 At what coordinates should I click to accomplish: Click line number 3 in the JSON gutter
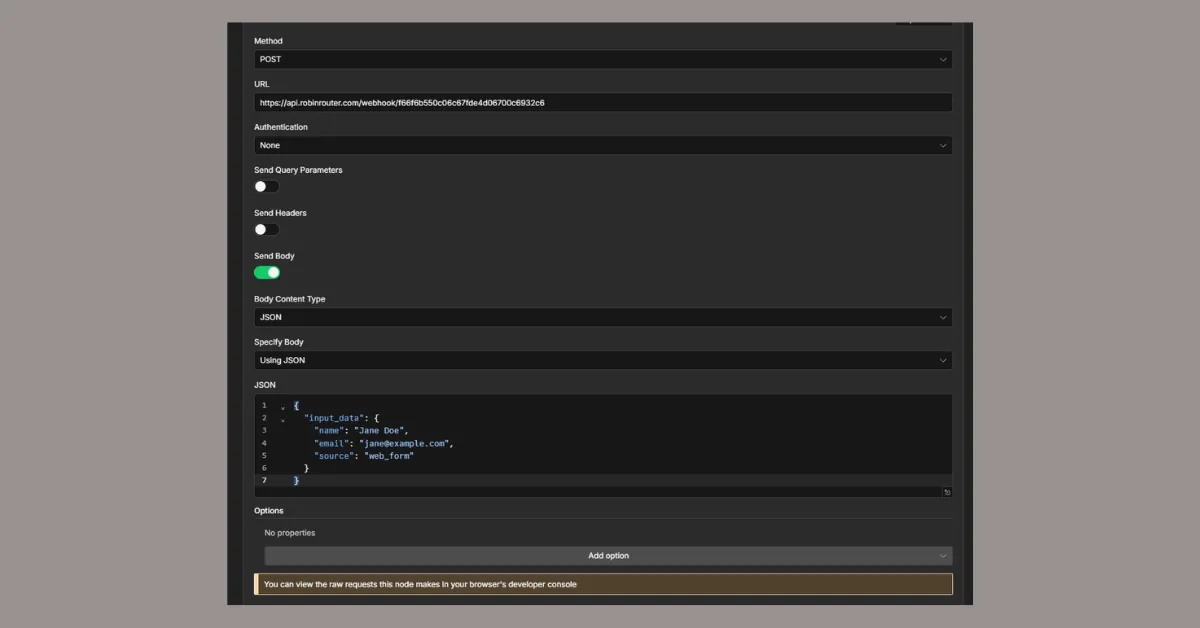point(264,430)
